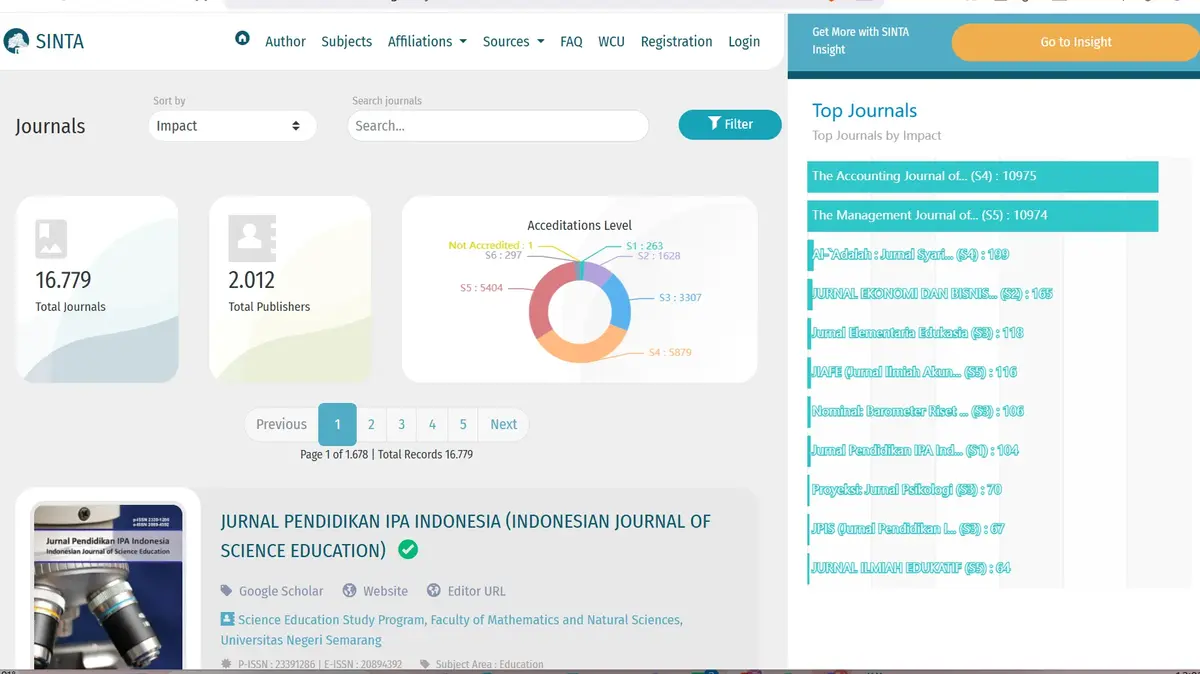Viewport: 1200px width, 674px height.
Task: Click the Go to Insight button
Action: 1075,42
